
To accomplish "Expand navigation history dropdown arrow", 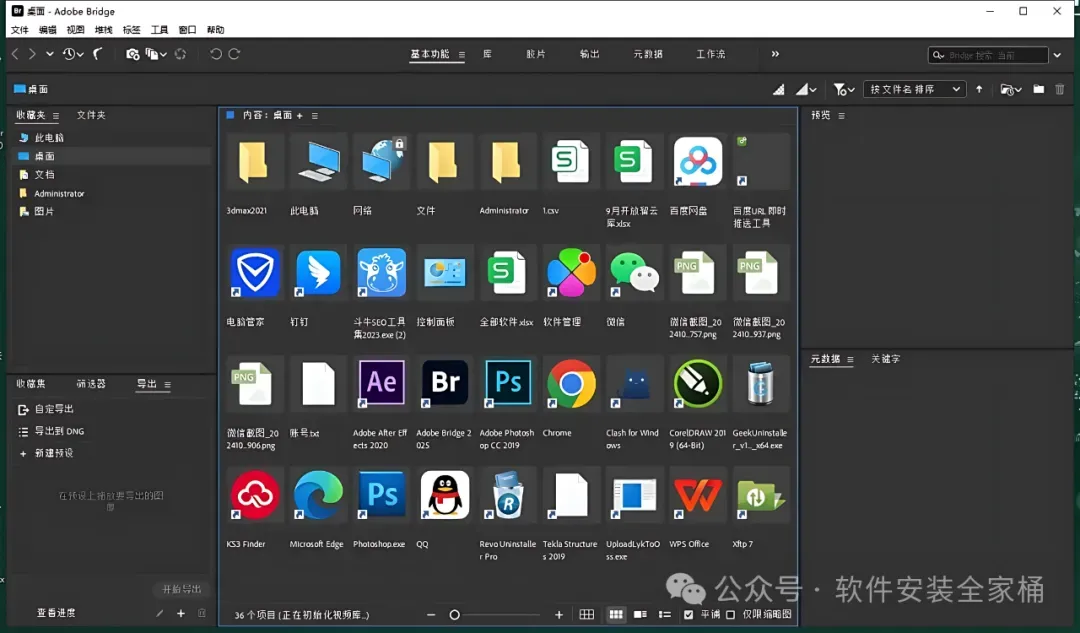I will pos(50,54).
